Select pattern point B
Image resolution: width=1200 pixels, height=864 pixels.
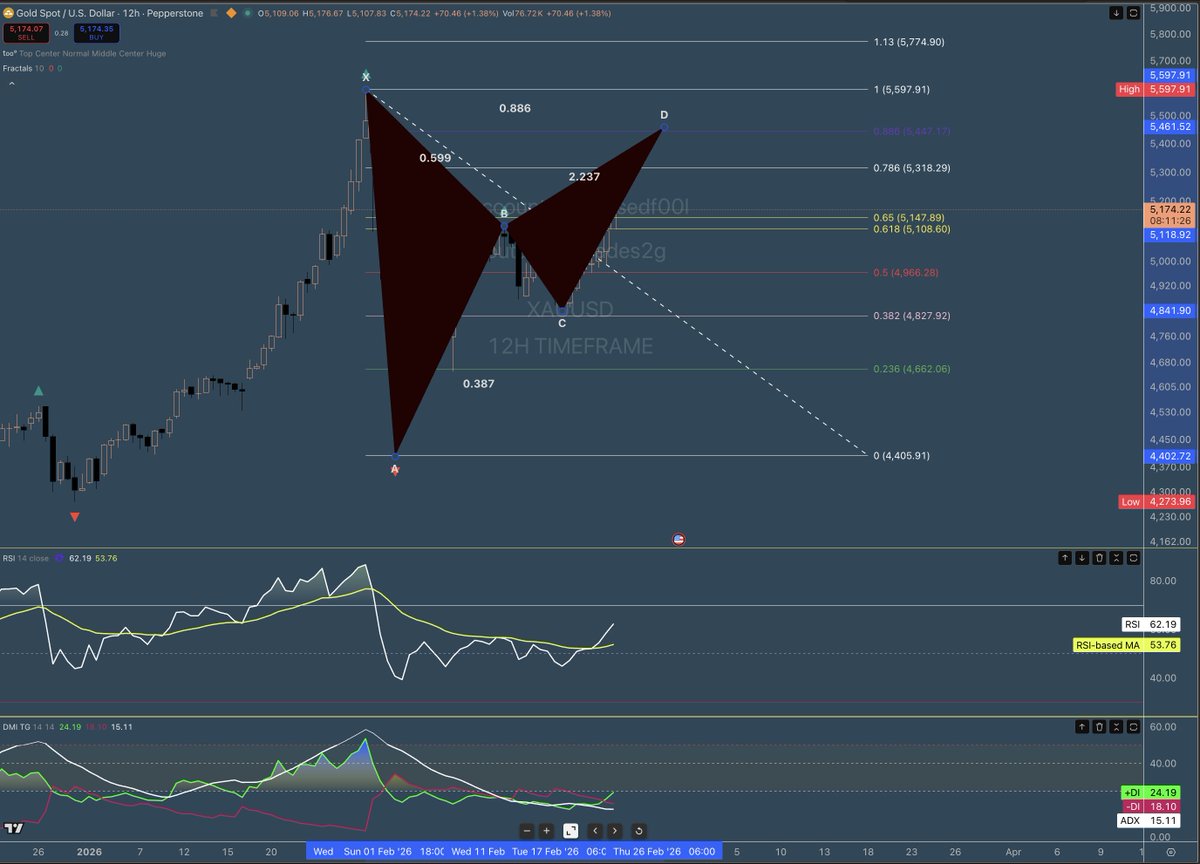(504, 226)
